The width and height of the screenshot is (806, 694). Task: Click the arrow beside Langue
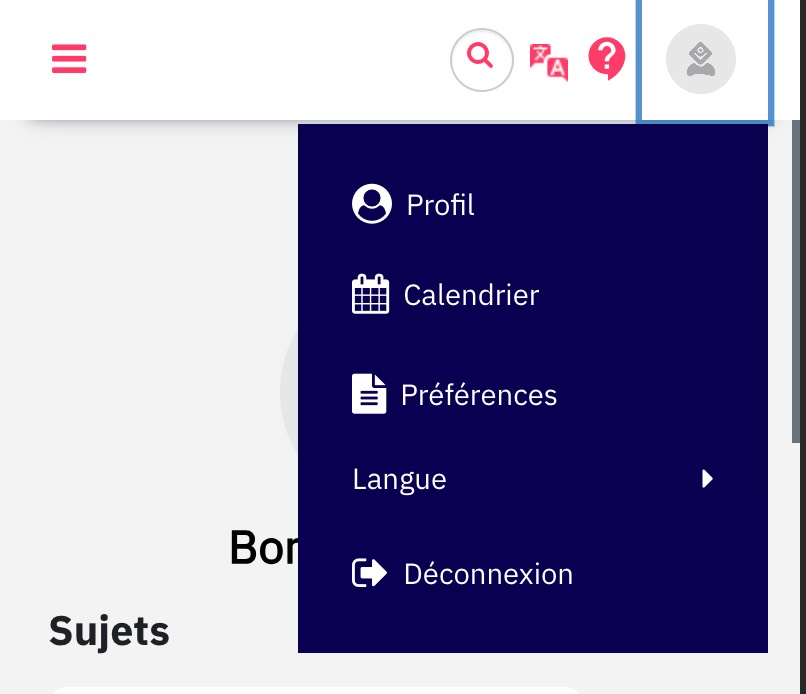[x=707, y=479]
